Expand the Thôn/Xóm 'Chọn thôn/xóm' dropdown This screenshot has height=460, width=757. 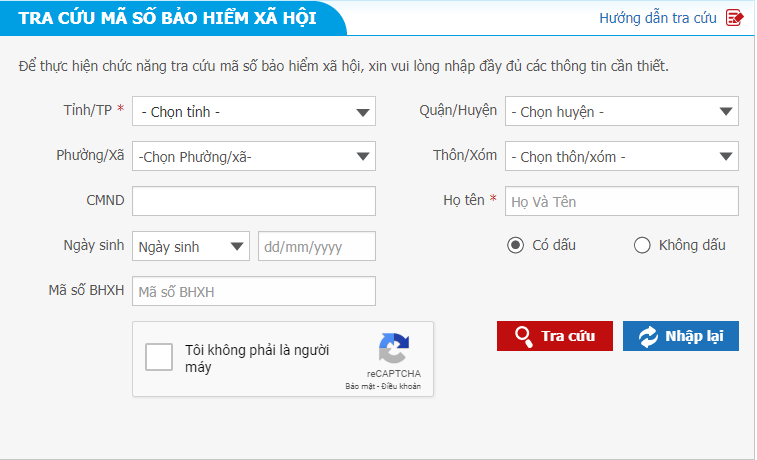[621, 156]
